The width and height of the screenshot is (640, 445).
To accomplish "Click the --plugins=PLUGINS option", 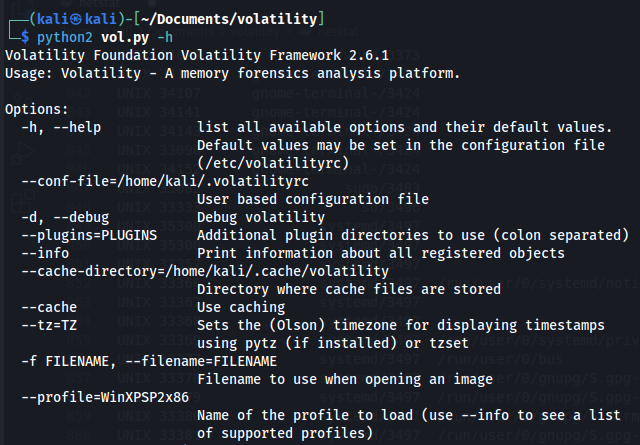I will 89,235.
